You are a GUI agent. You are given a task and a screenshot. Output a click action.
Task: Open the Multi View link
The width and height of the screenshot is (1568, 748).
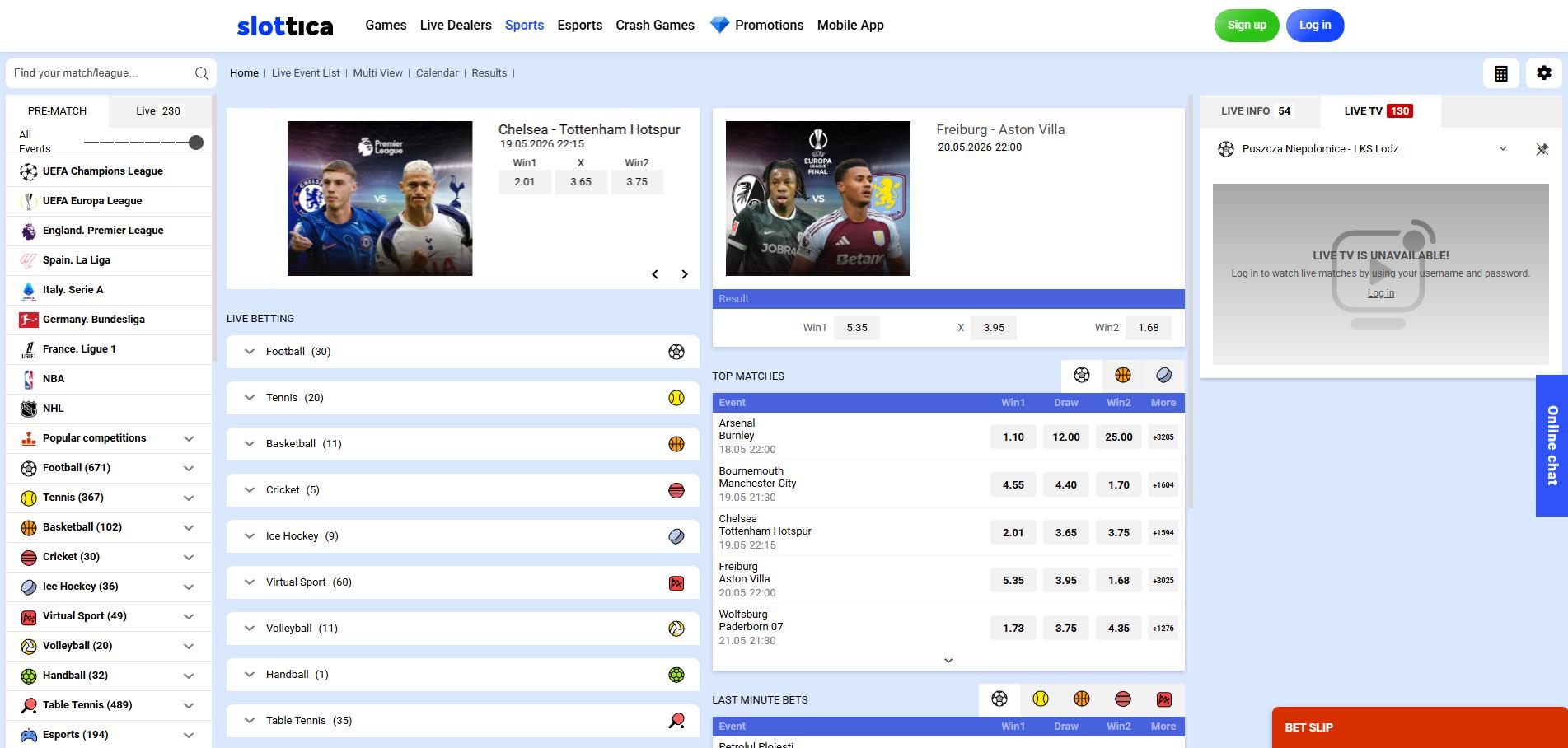tap(378, 73)
